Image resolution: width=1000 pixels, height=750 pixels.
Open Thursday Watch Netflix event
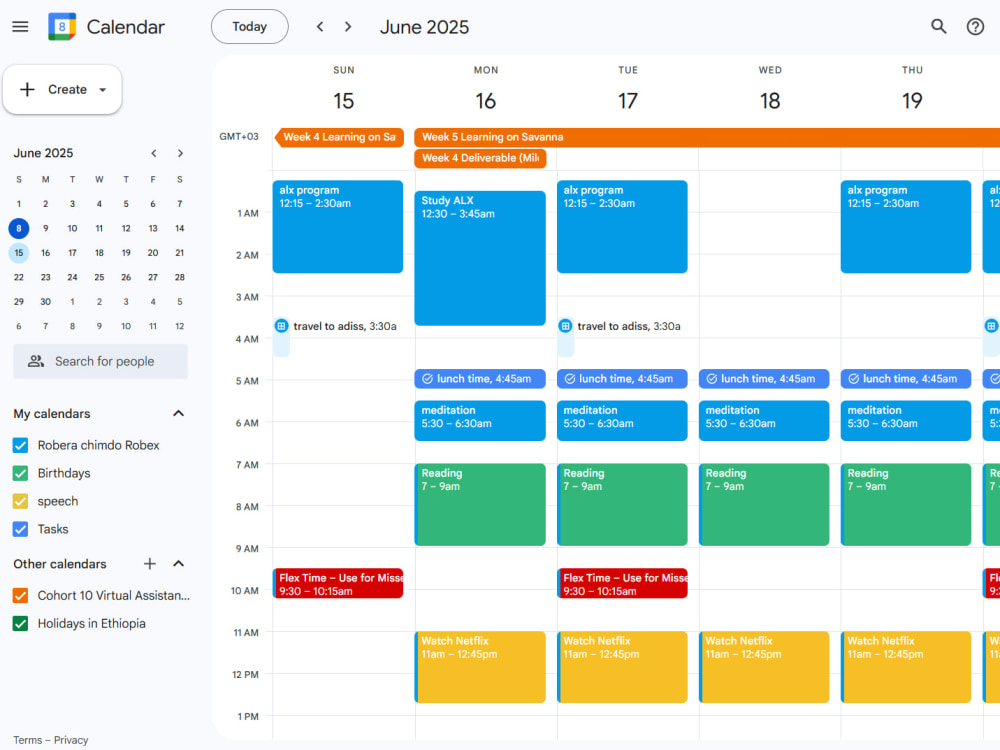click(x=906, y=667)
